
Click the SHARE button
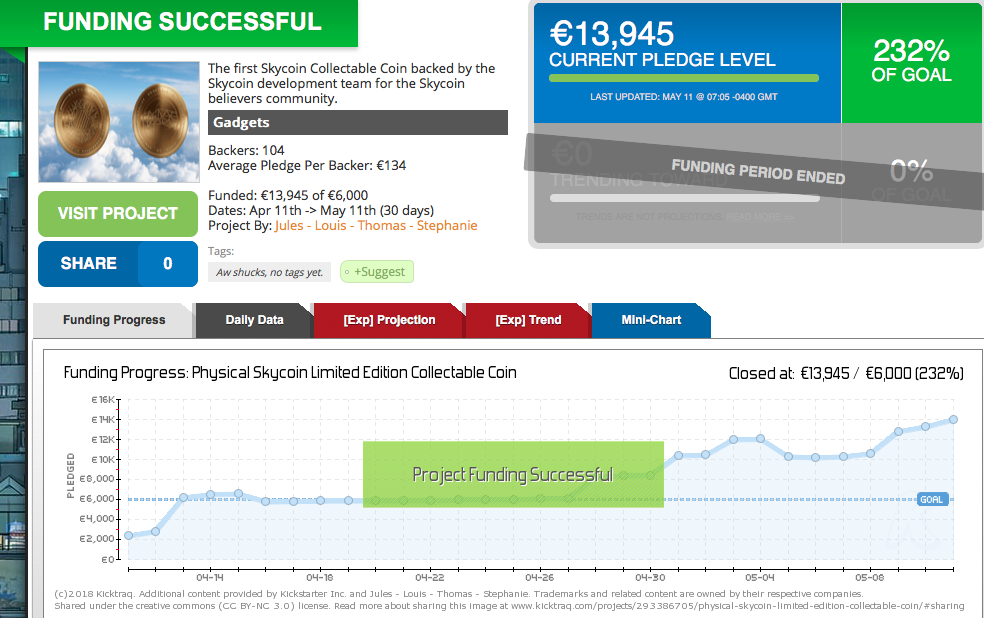[88, 264]
